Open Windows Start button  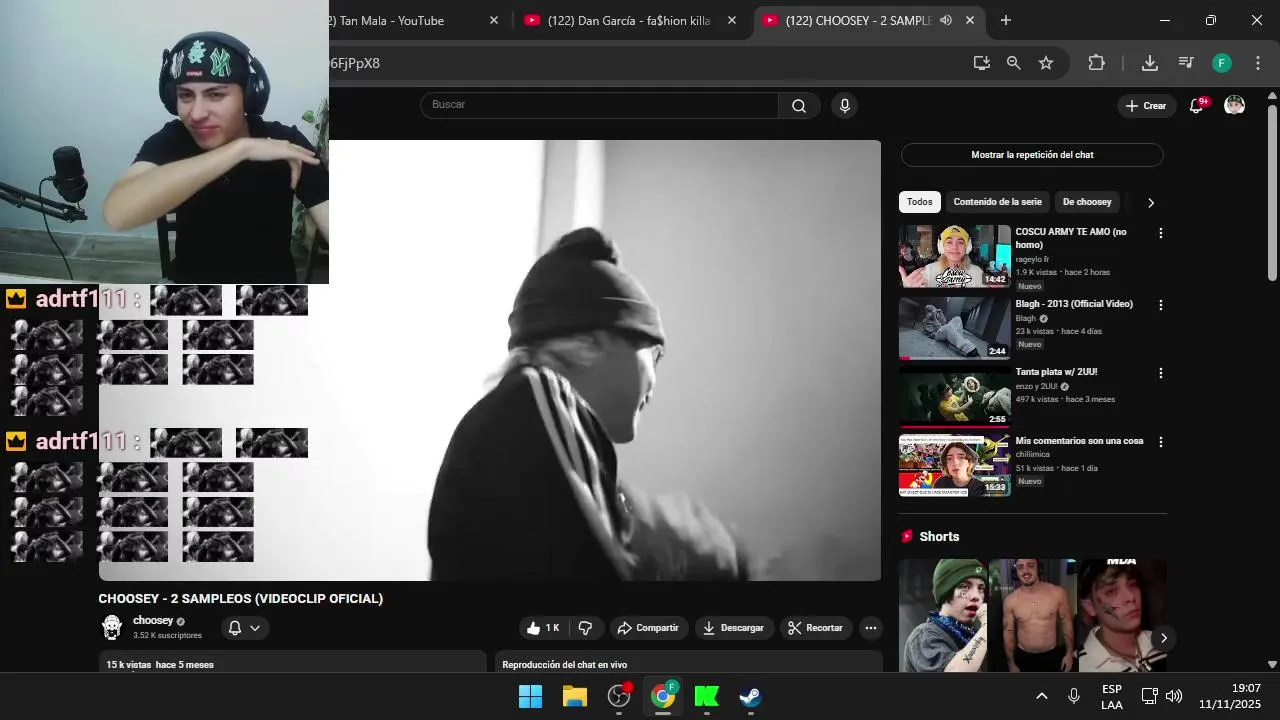coord(530,696)
